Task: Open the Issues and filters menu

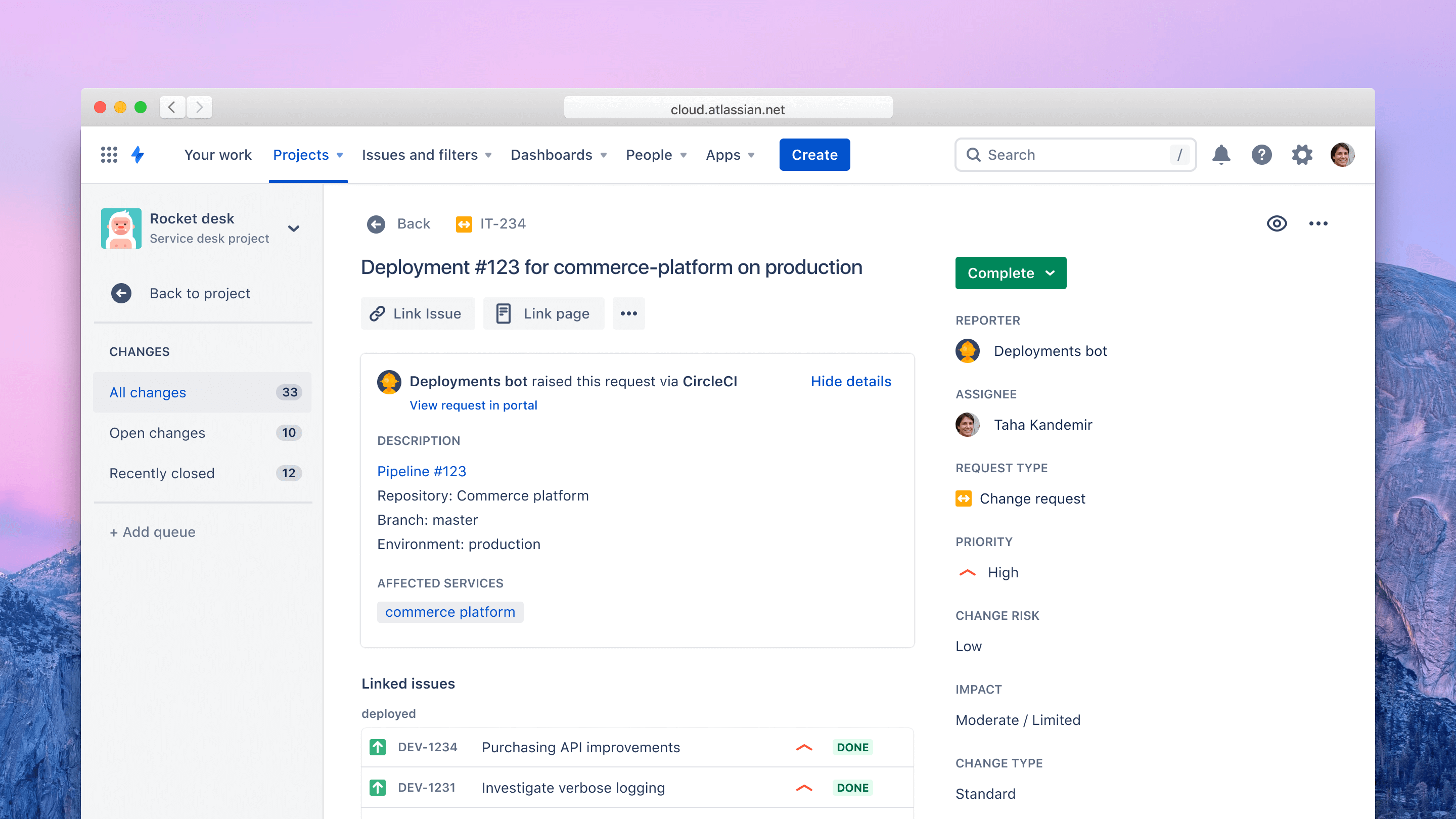Action: point(426,154)
